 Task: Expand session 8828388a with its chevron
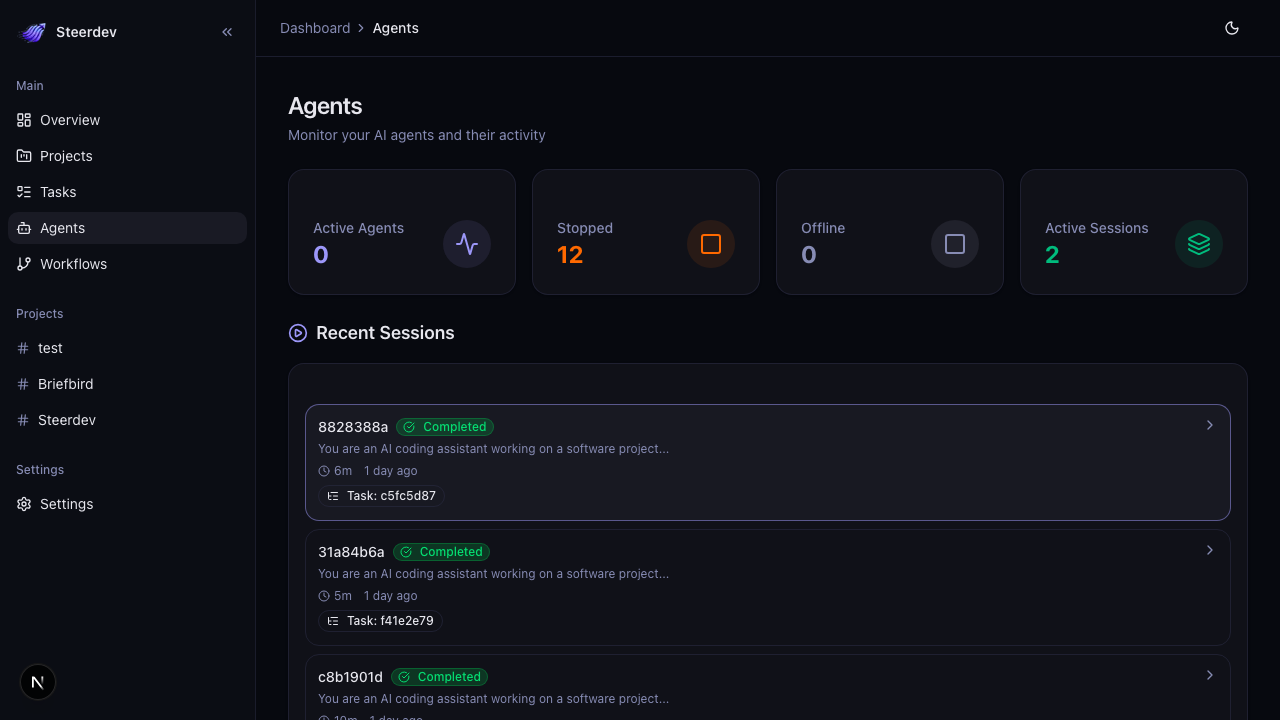tap(1209, 425)
